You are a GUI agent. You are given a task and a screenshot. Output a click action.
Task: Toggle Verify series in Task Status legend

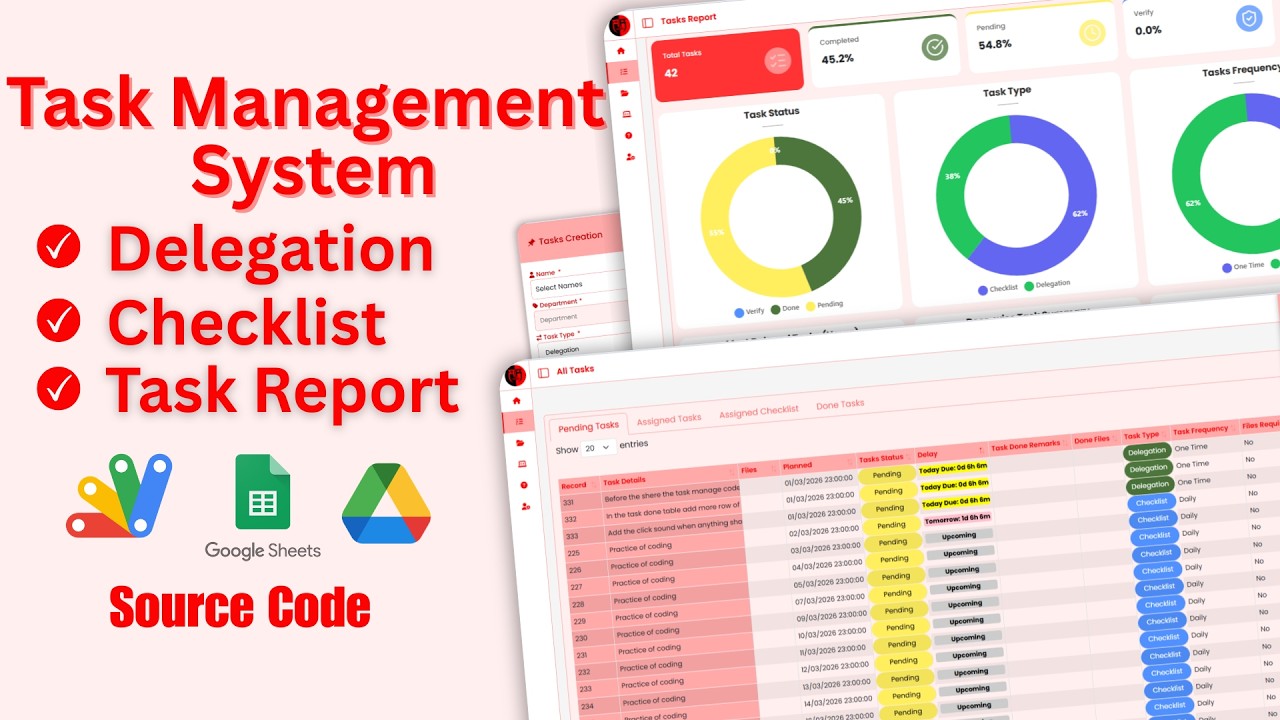pyautogui.click(x=749, y=311)
